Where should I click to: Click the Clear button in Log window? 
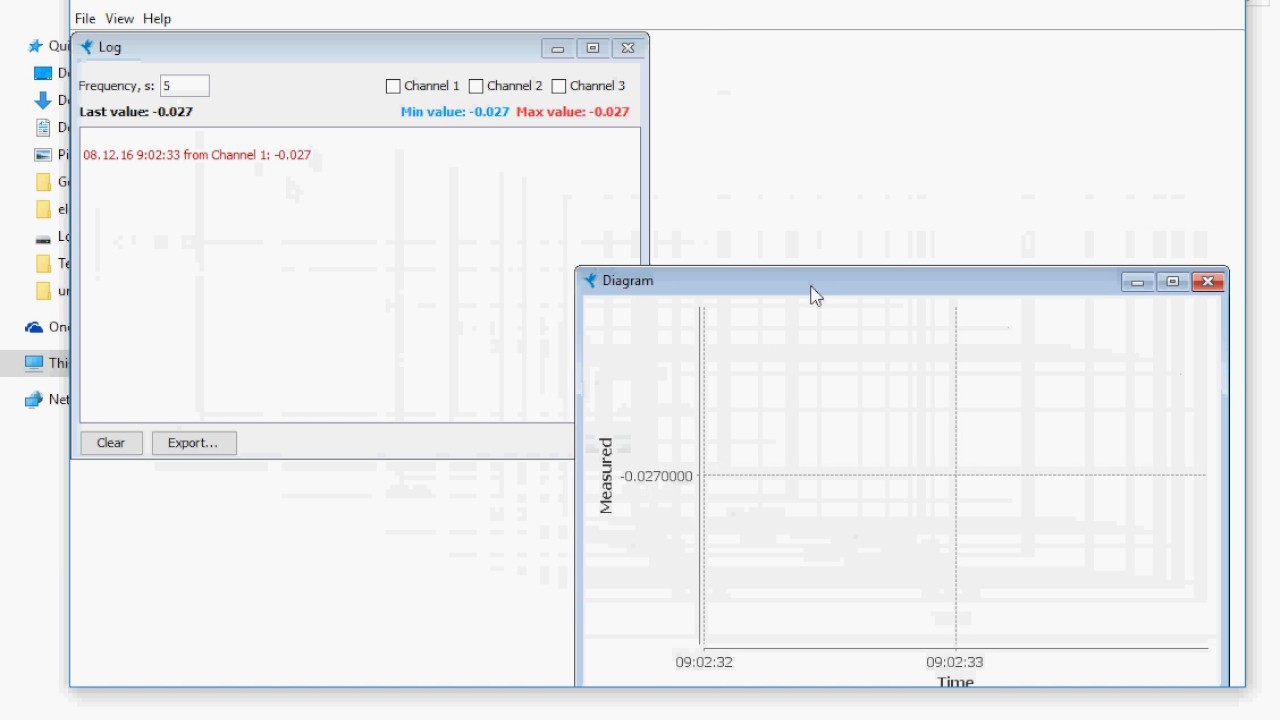click(x=111, y=443)
